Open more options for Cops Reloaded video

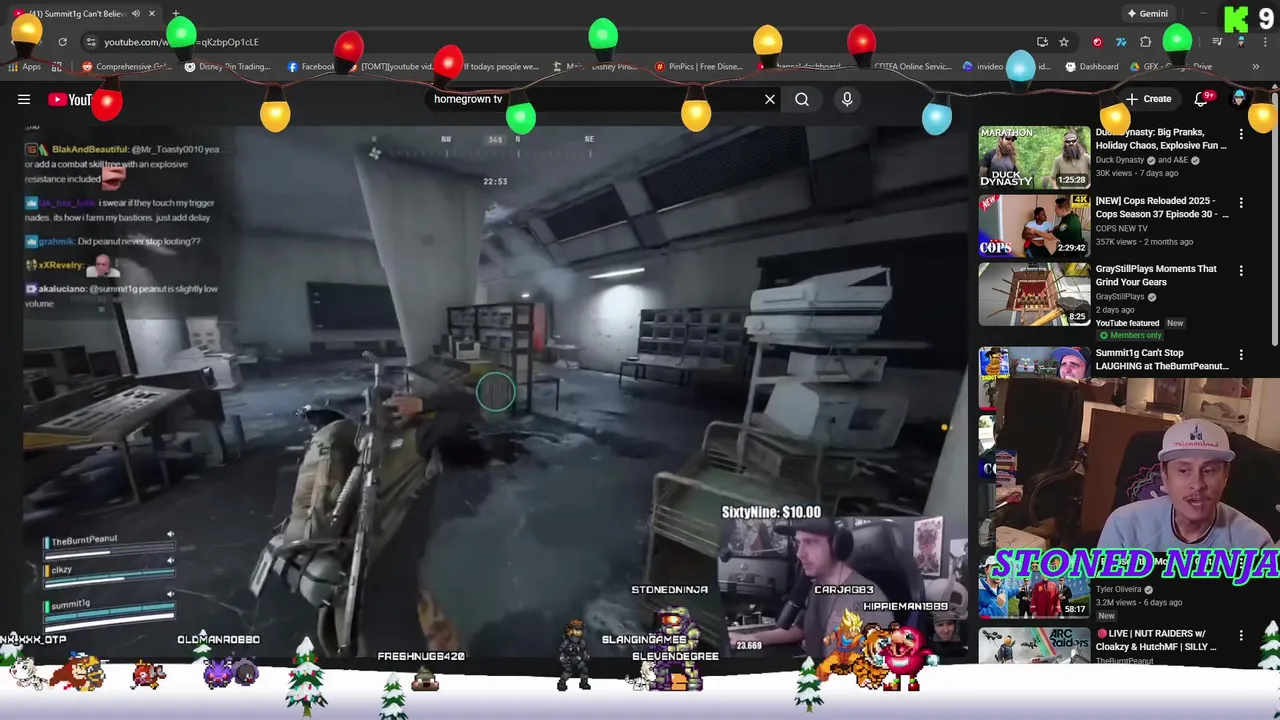pyautogui.click(x=1241, y=203)
